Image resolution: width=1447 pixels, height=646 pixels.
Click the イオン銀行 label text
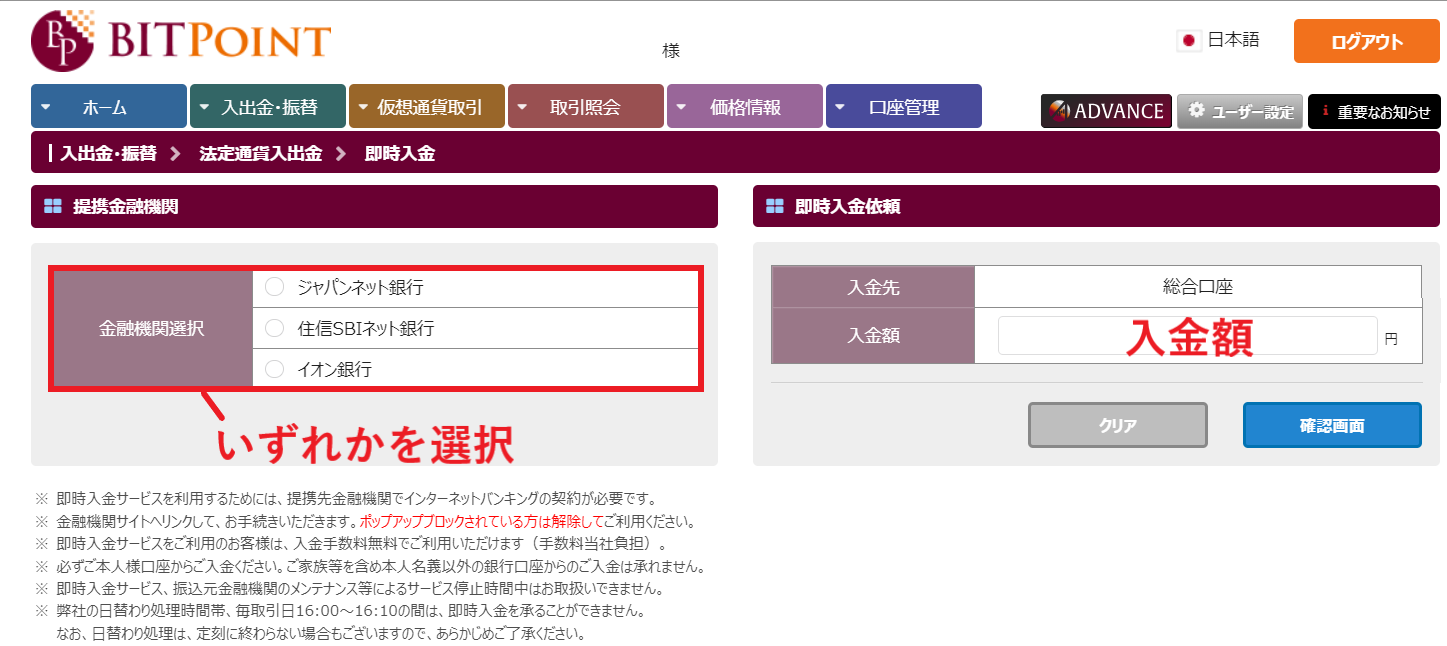334,369
